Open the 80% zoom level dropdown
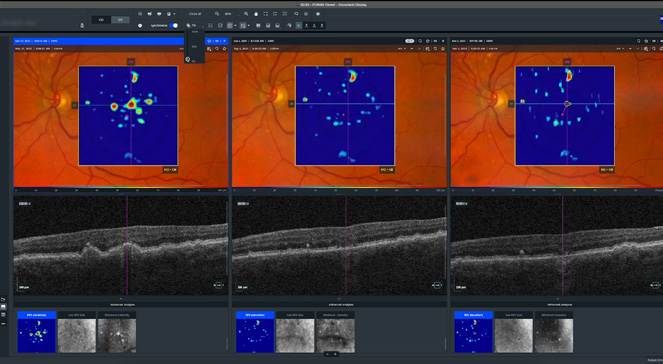663x364 pixels. [230, 14]
